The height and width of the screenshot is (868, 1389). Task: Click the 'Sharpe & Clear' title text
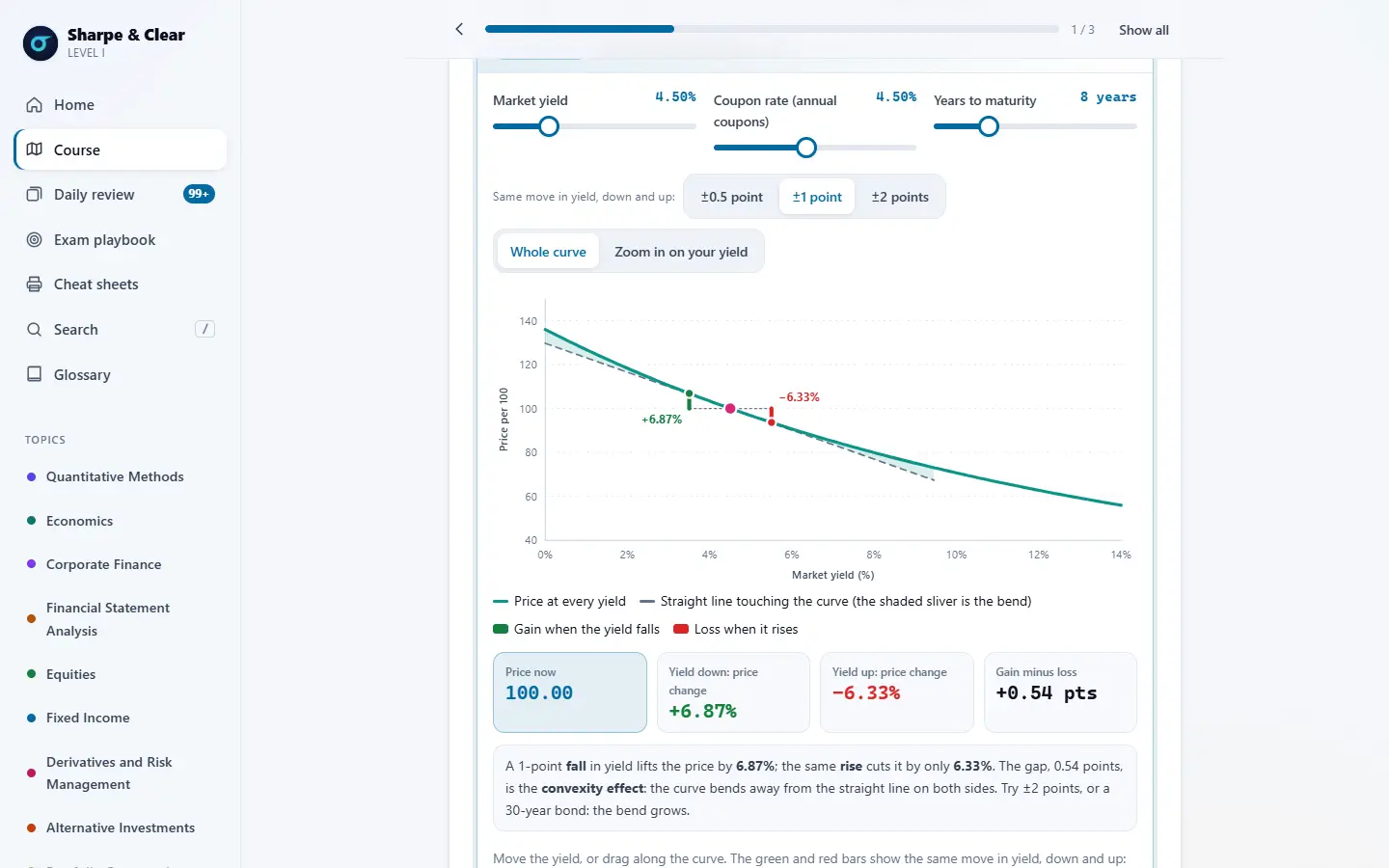point(126,35)
